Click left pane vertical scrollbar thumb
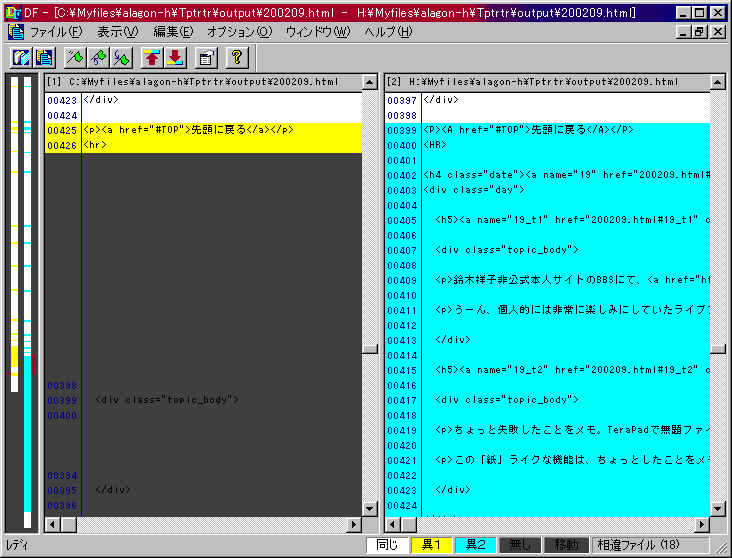 370,349
